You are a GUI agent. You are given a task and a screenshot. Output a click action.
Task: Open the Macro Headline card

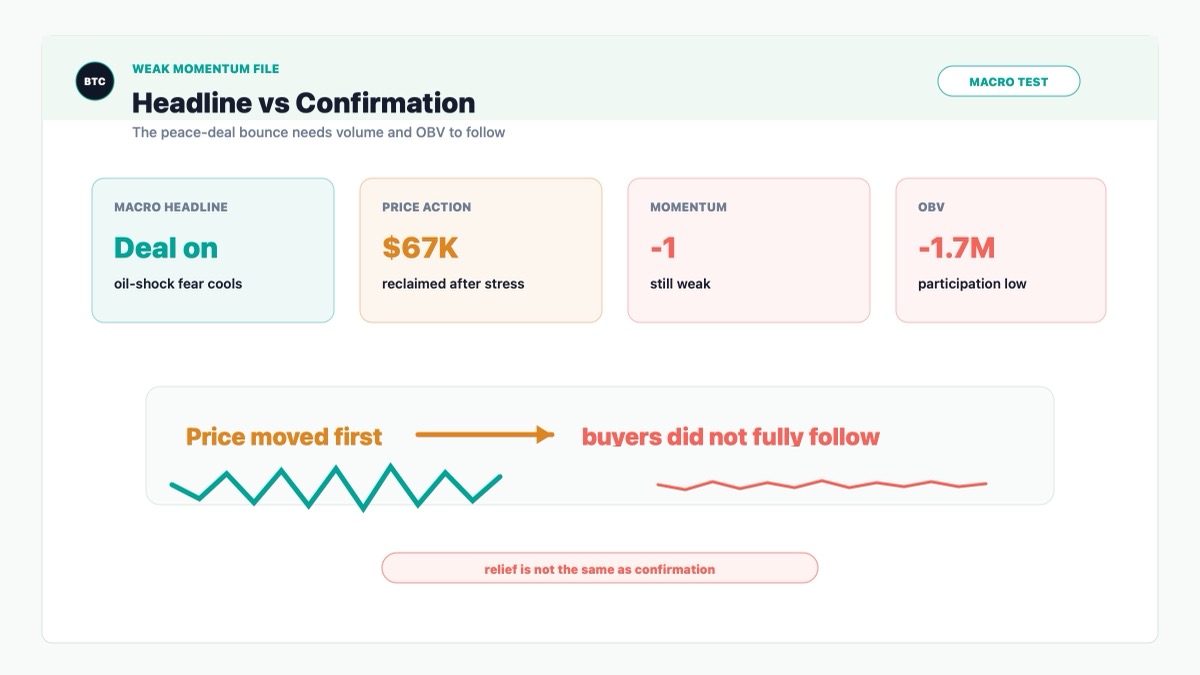click(x=213, y=250)
